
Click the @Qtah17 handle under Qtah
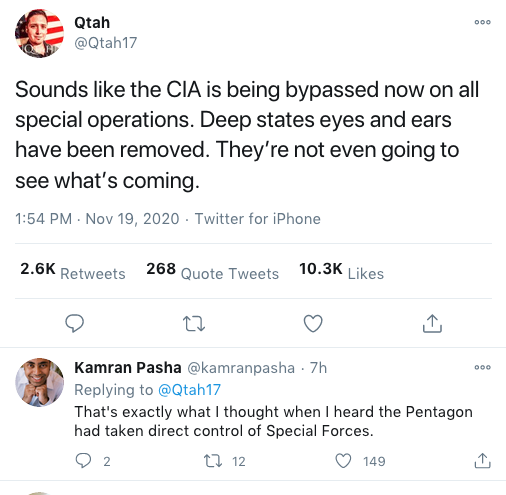click(105, 43)
